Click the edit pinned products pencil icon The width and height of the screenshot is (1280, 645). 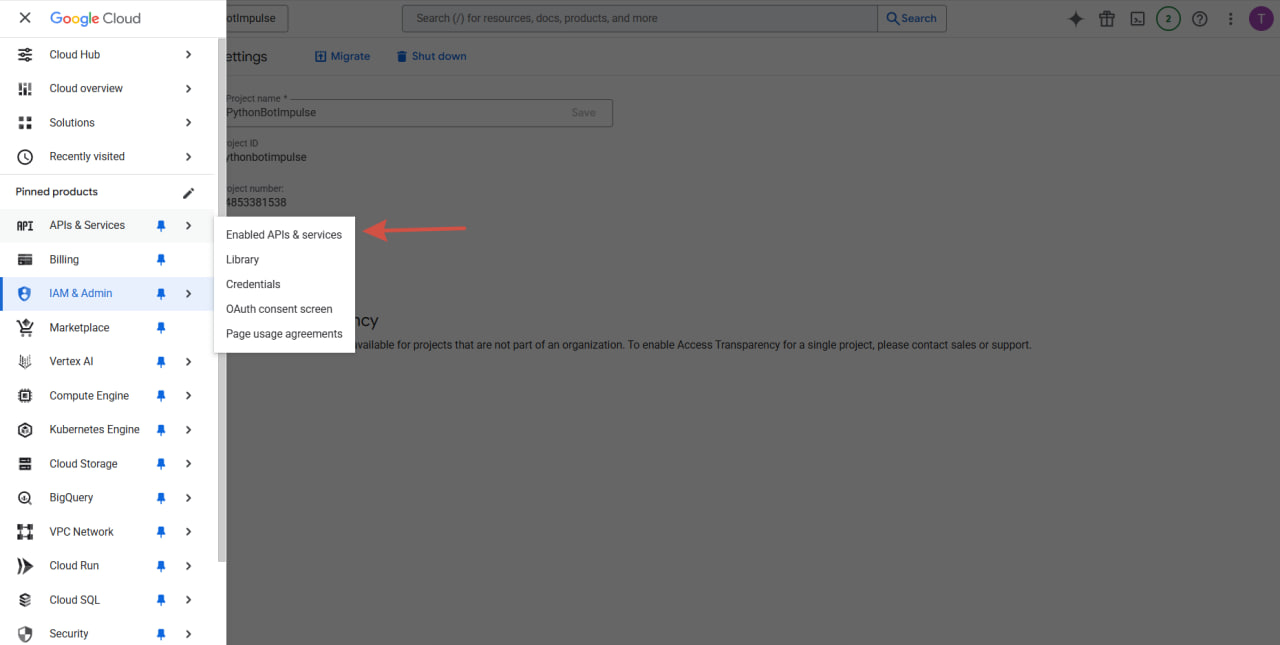tap(188, 192)
